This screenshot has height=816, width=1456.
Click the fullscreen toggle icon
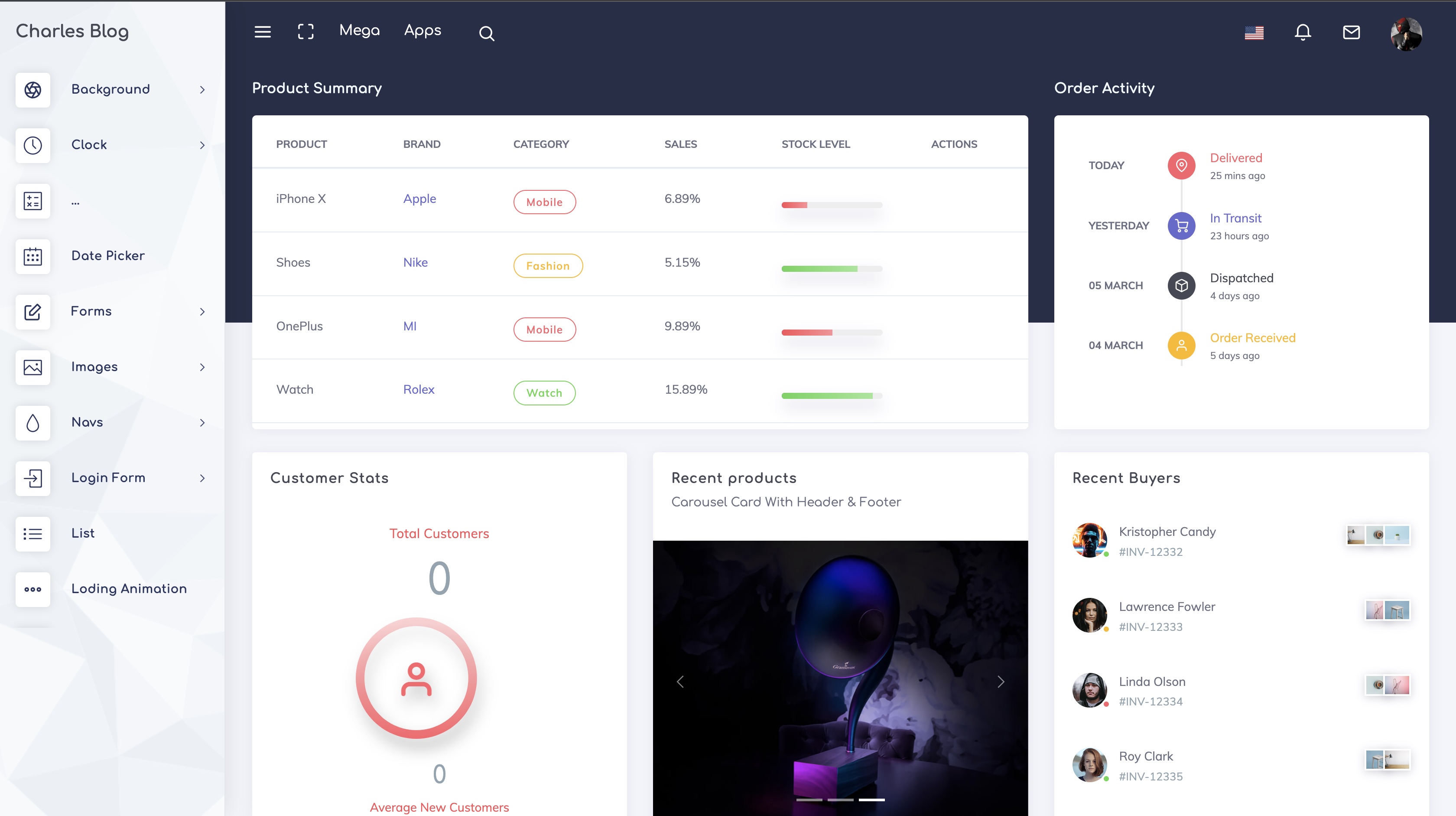[306, 32]
